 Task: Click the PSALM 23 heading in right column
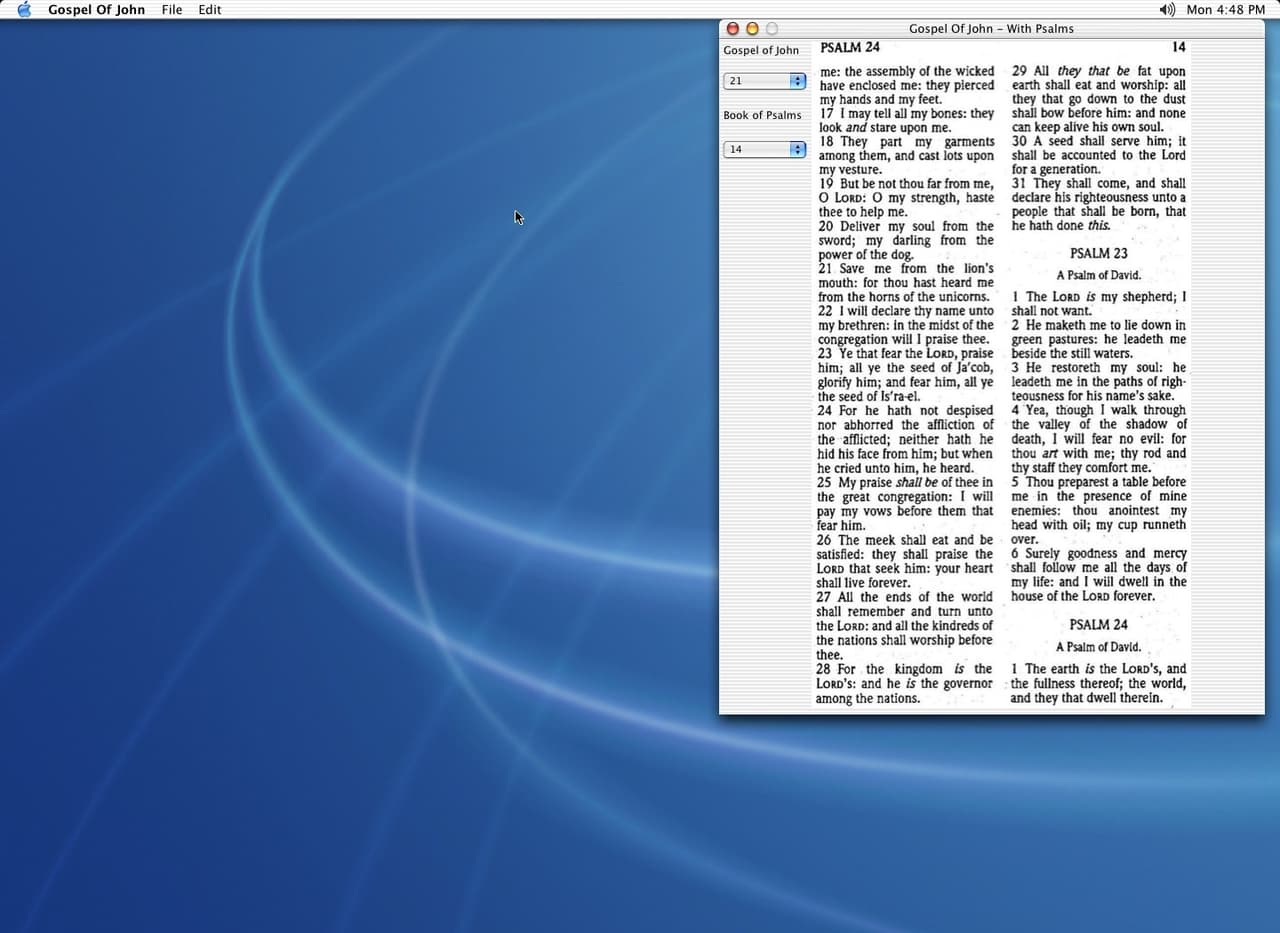coord(1098,253)
